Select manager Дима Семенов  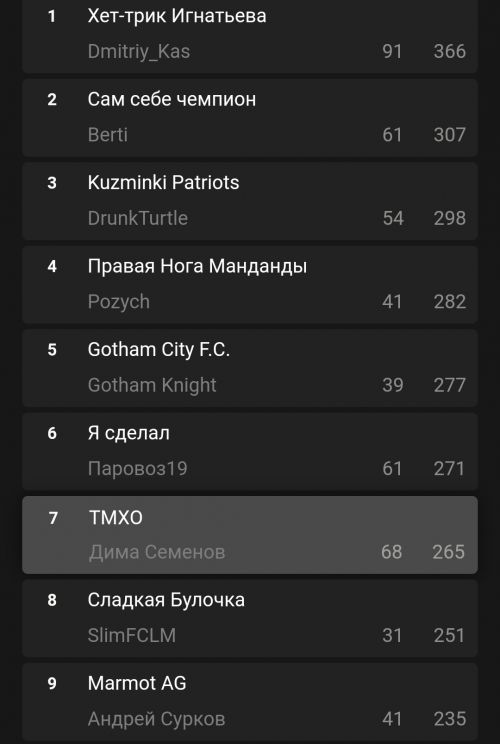(x=157, y=552)
